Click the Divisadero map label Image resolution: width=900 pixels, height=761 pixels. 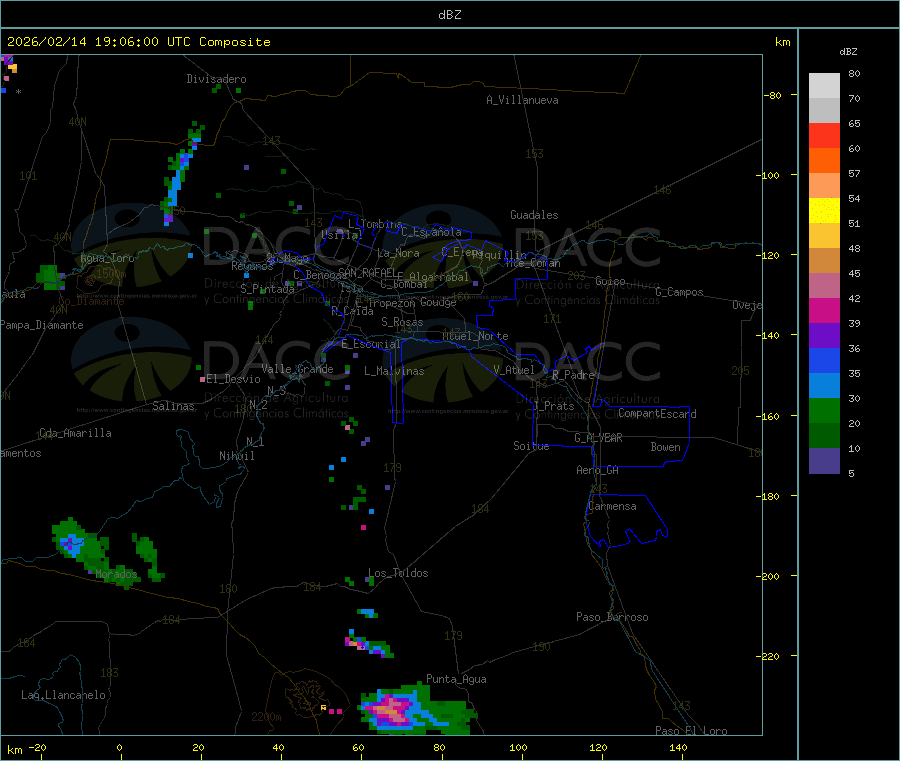[216, 79]
